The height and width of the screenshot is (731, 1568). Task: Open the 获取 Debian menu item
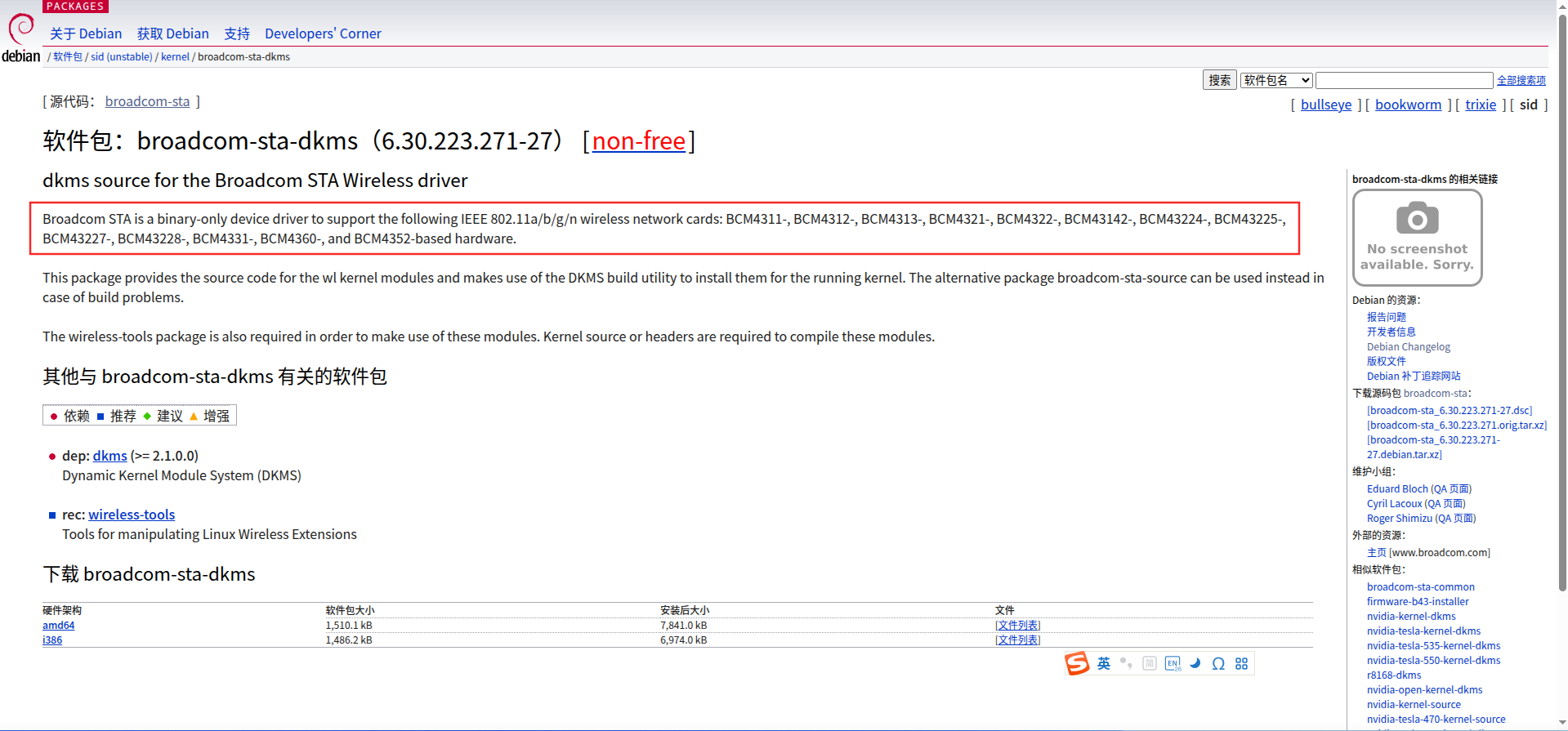[172, 33]
